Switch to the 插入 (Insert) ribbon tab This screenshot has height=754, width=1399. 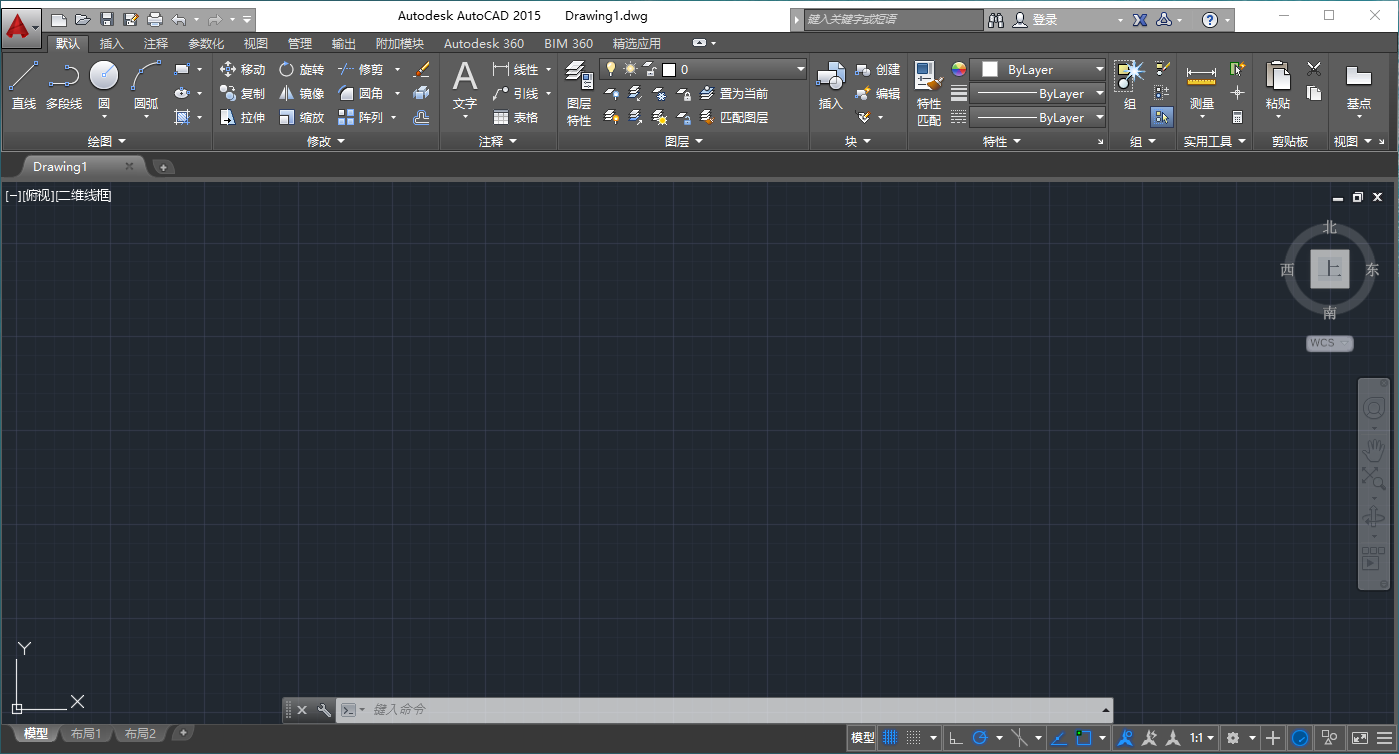pyautogui.click(x=110, y=43)
